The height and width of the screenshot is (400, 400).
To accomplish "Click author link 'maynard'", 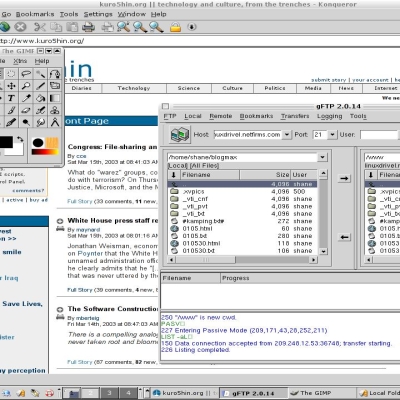I will tap(88, 230).
